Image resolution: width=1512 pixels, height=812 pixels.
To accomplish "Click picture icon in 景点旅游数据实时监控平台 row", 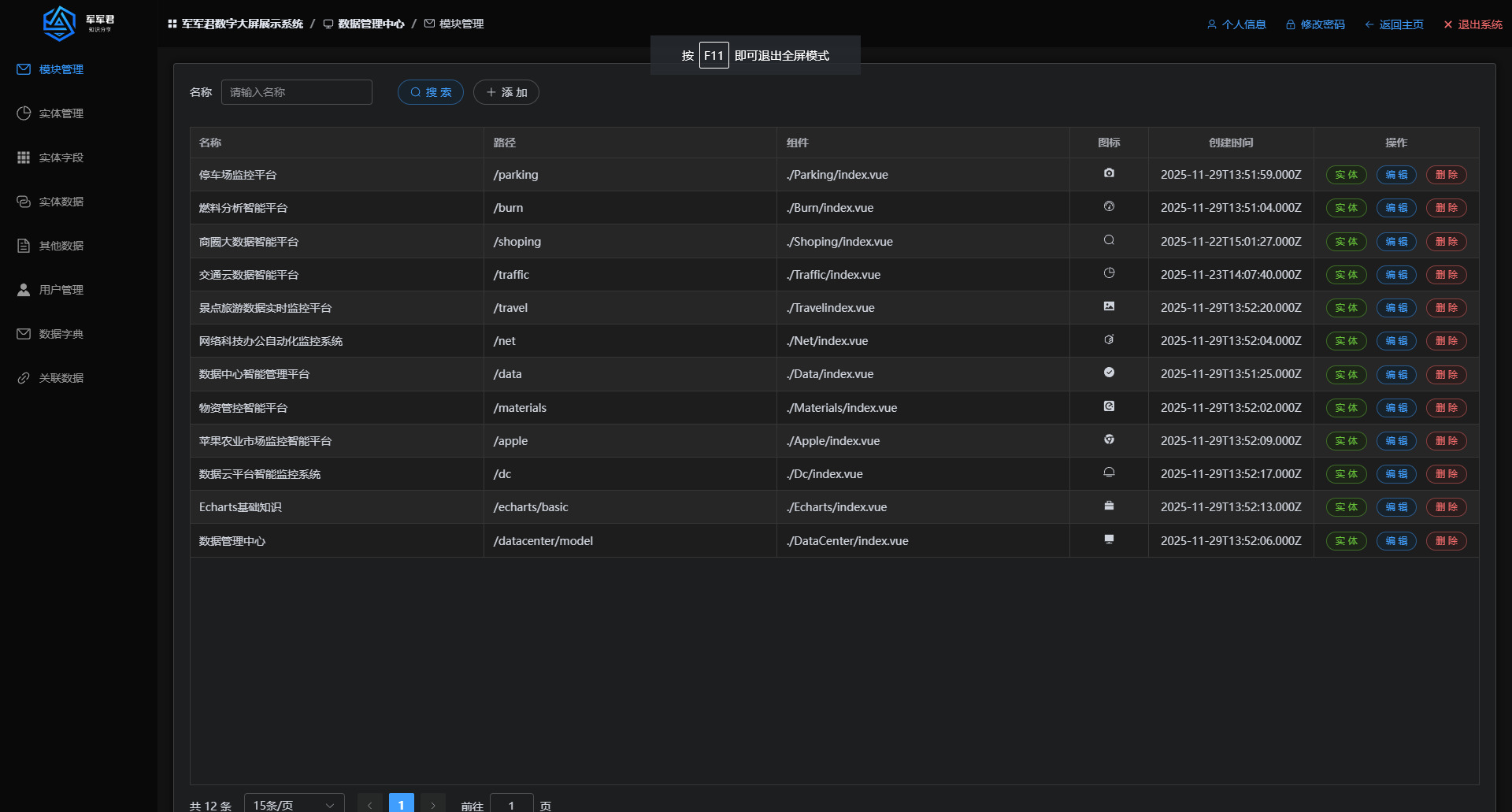I will pyautogui.click(x=1109, y=306).
